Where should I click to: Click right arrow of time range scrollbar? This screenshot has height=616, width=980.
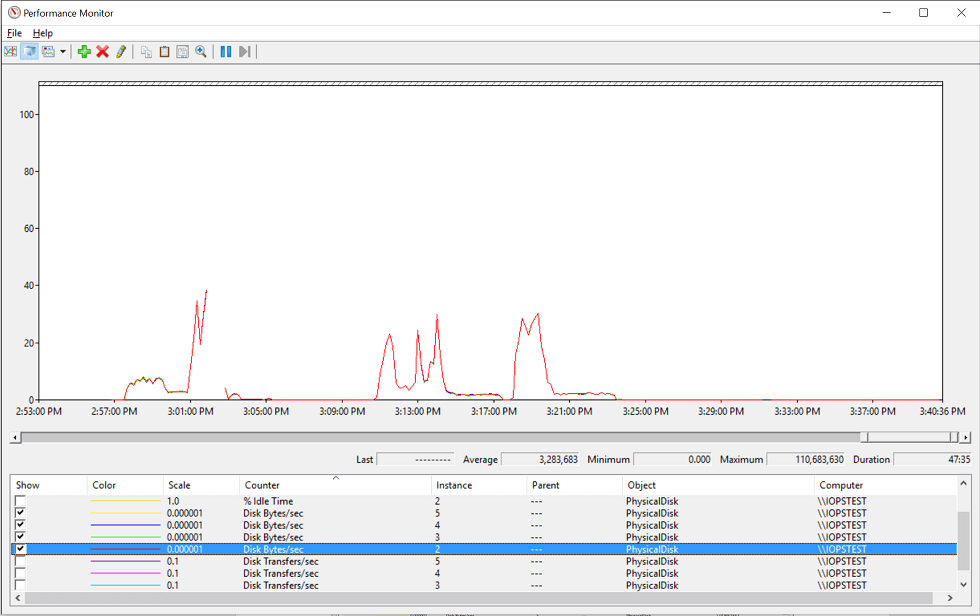[965, 437]
